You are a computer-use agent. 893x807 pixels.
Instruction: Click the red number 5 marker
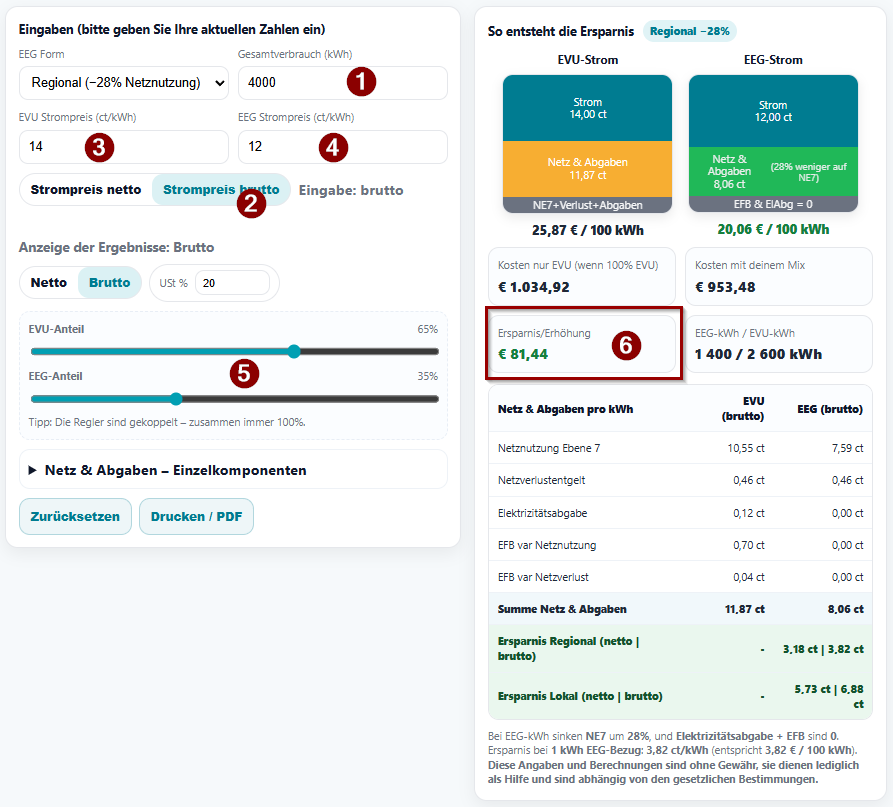(x=244, y=373)
